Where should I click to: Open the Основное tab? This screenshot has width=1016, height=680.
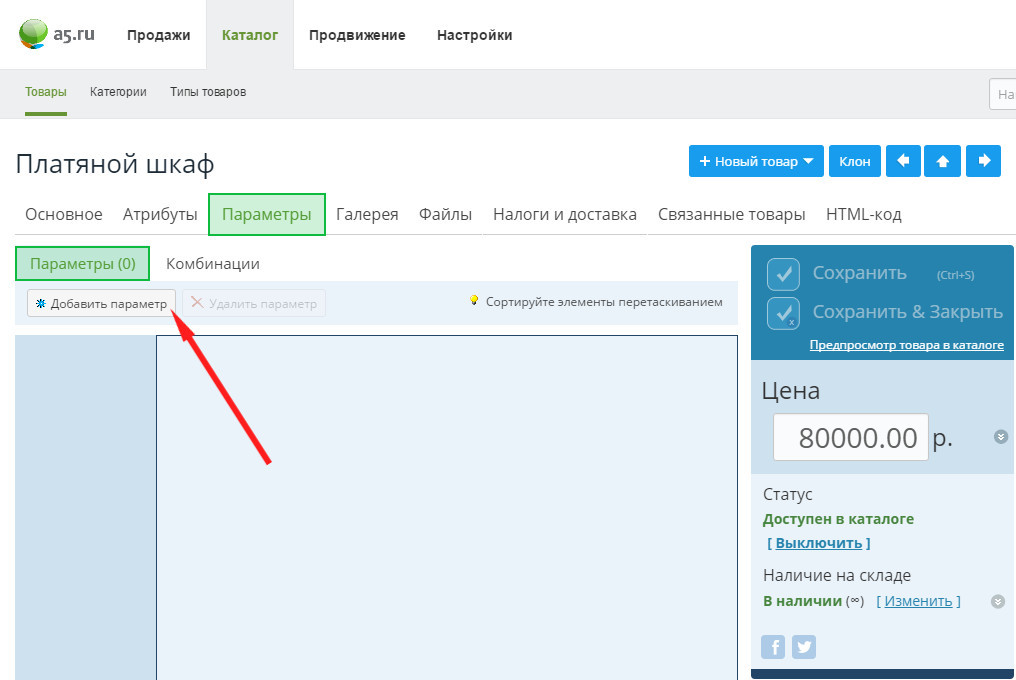click(64, 215)
